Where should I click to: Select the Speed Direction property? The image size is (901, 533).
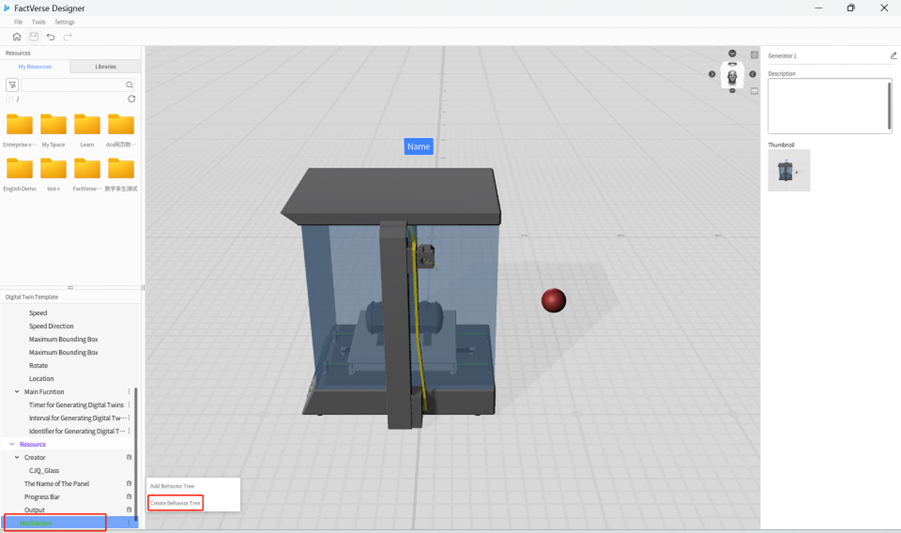pos(51,326)
